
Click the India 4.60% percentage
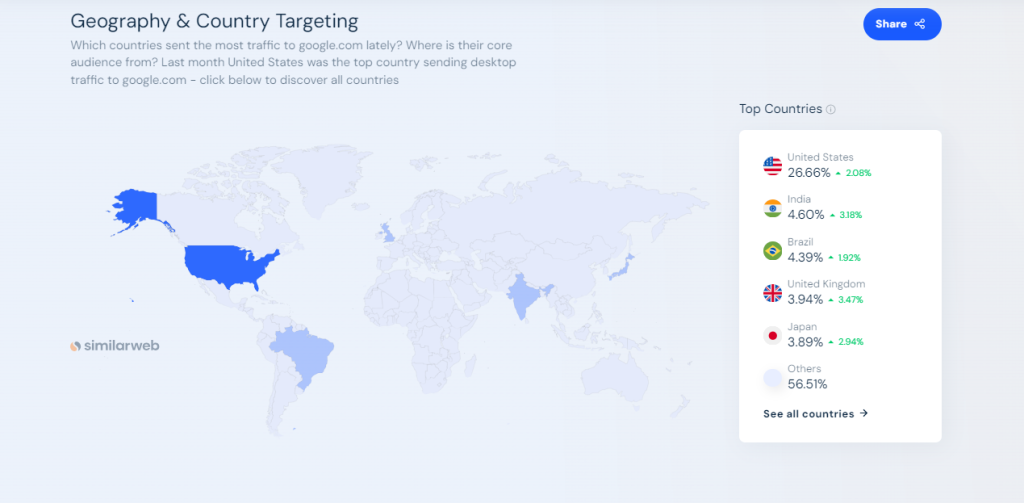pos(805,214)
